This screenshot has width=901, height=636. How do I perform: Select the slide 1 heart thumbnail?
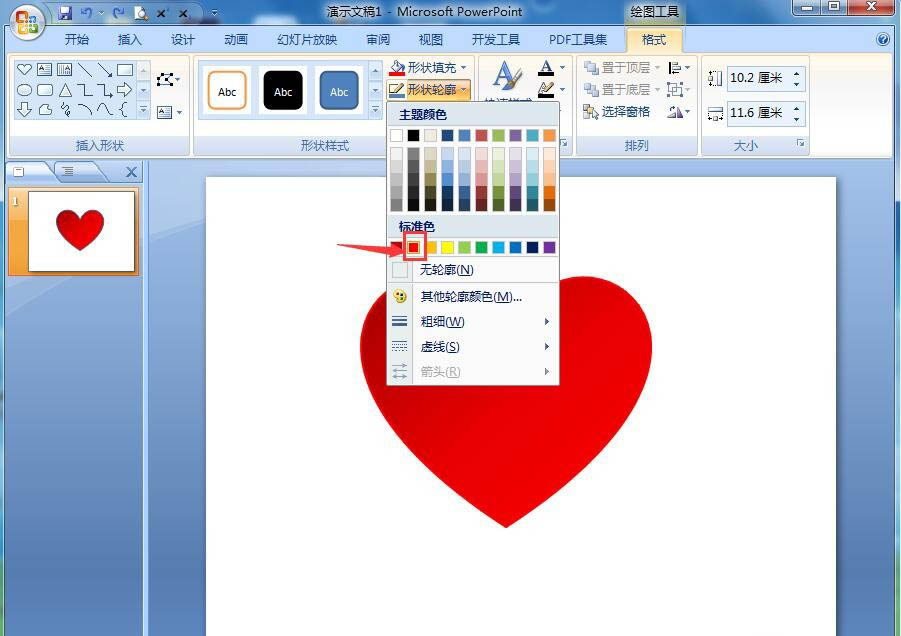click(81, 231)
